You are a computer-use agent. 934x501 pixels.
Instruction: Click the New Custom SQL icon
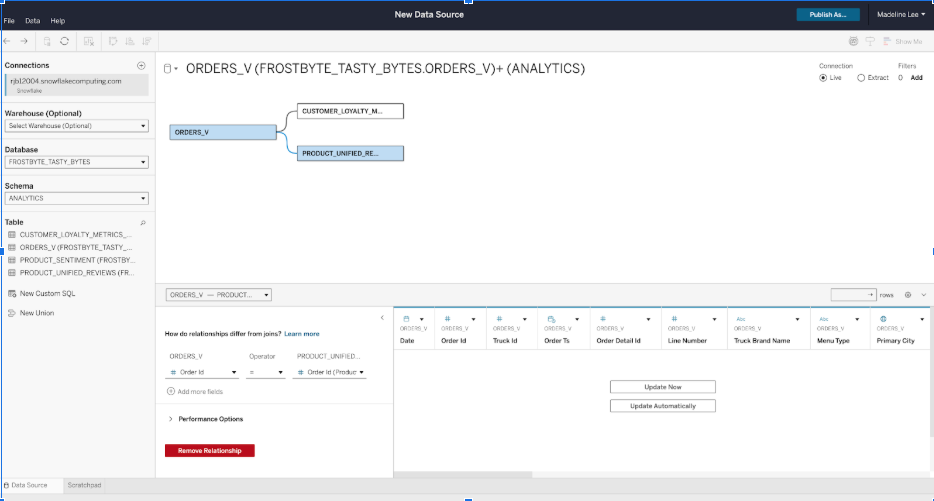pyautogui.click(x=11, y=294)
